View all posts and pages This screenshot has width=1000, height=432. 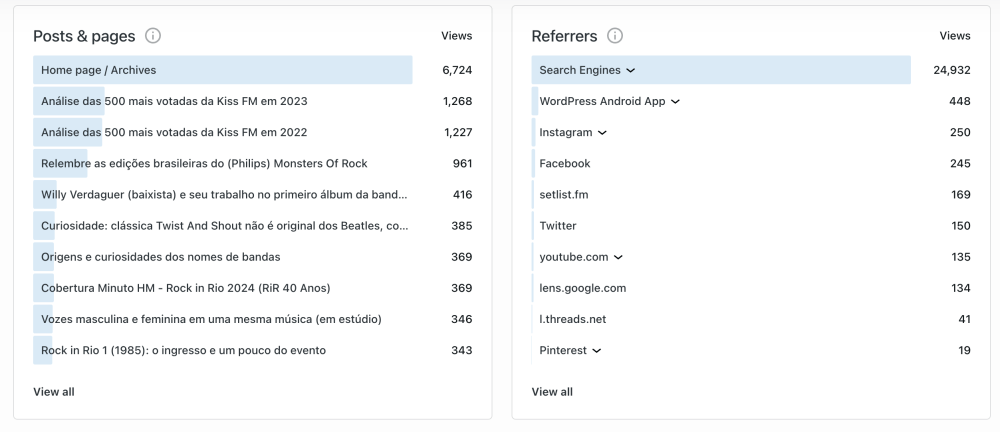coord(54,392)
